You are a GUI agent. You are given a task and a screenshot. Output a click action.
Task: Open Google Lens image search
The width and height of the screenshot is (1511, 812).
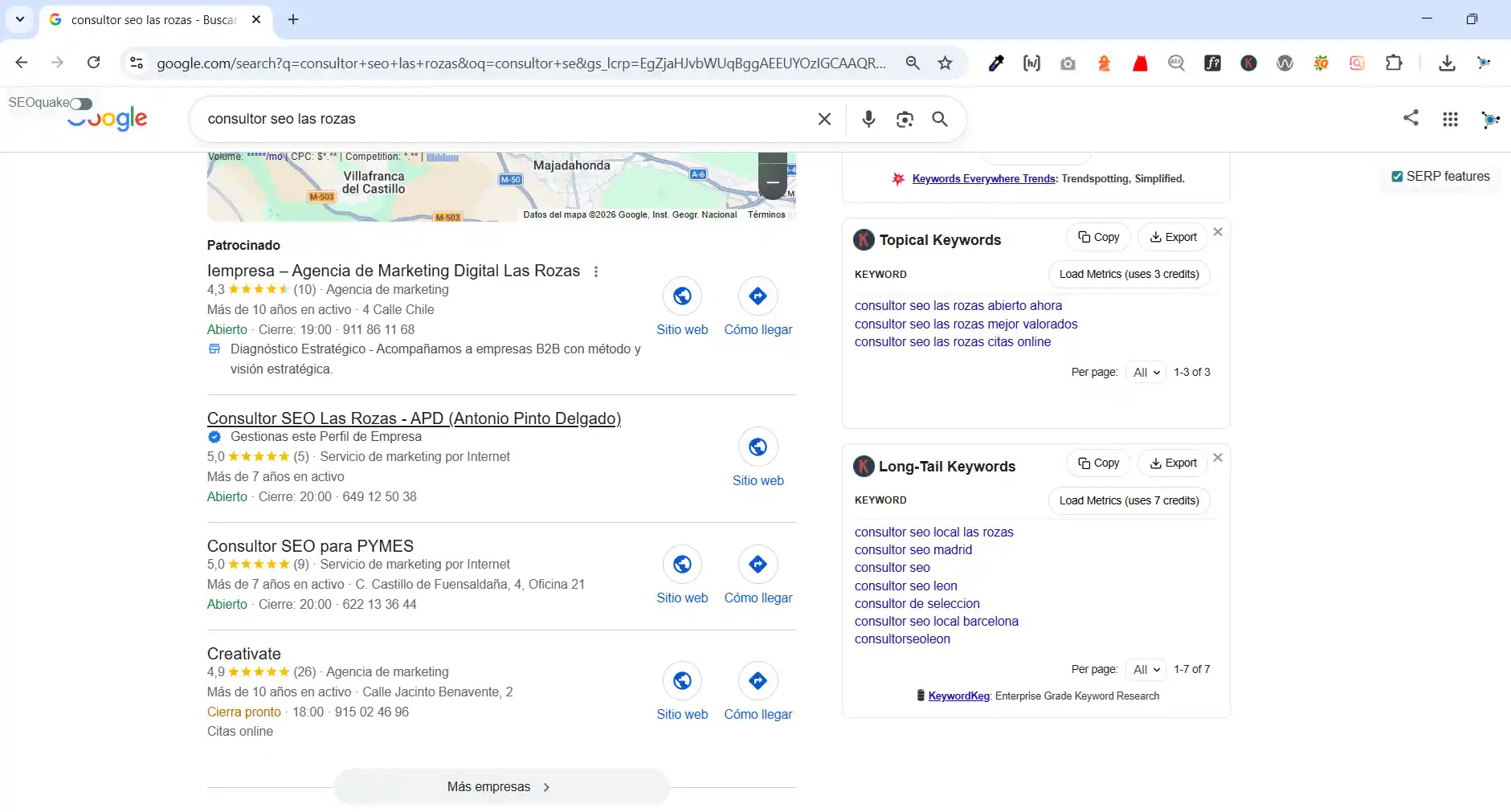click(905, 119)
